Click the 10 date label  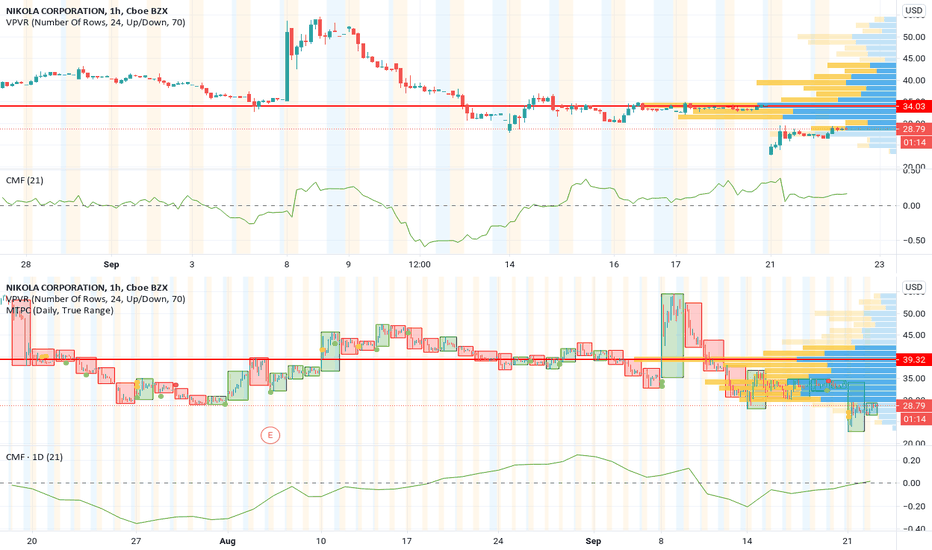point(321,541)
